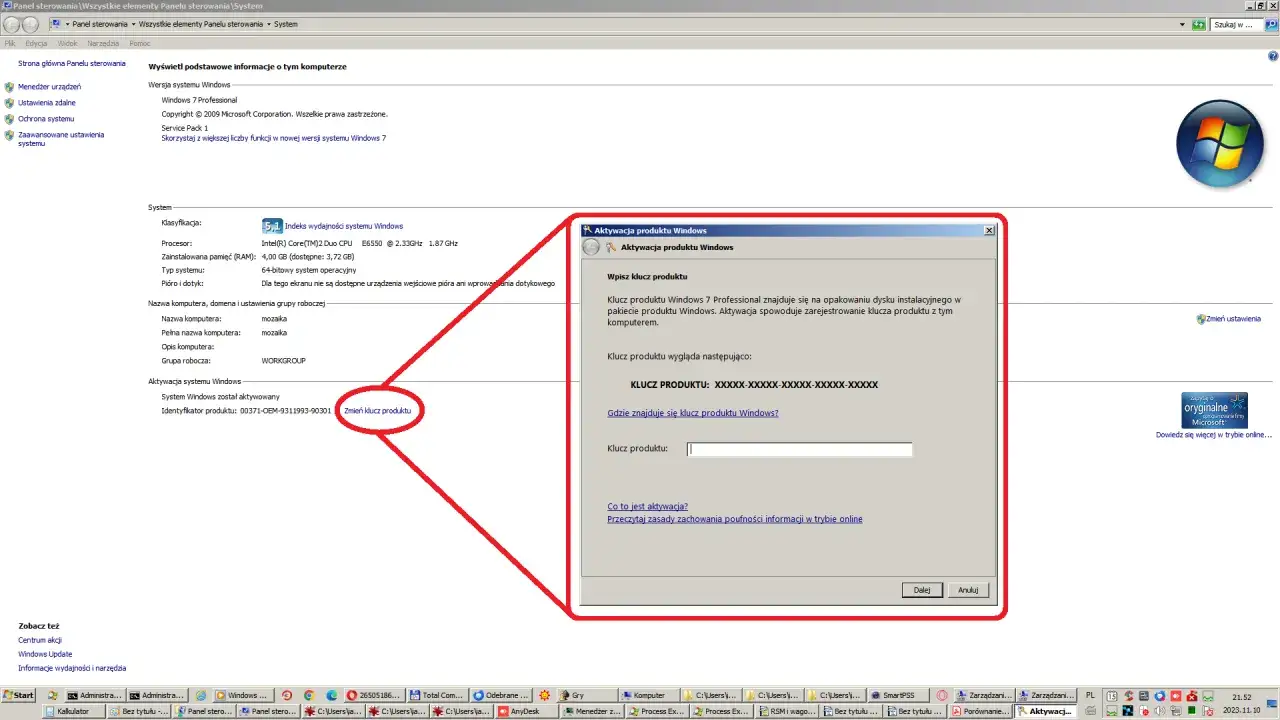Click the Klucz produktu input field

pyautogui.click(x=797, y=449)
